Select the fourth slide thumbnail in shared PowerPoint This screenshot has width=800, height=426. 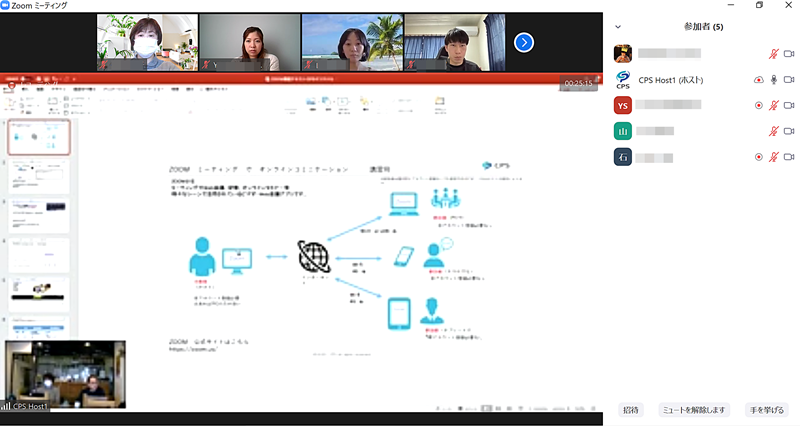(x=39, y=255)
